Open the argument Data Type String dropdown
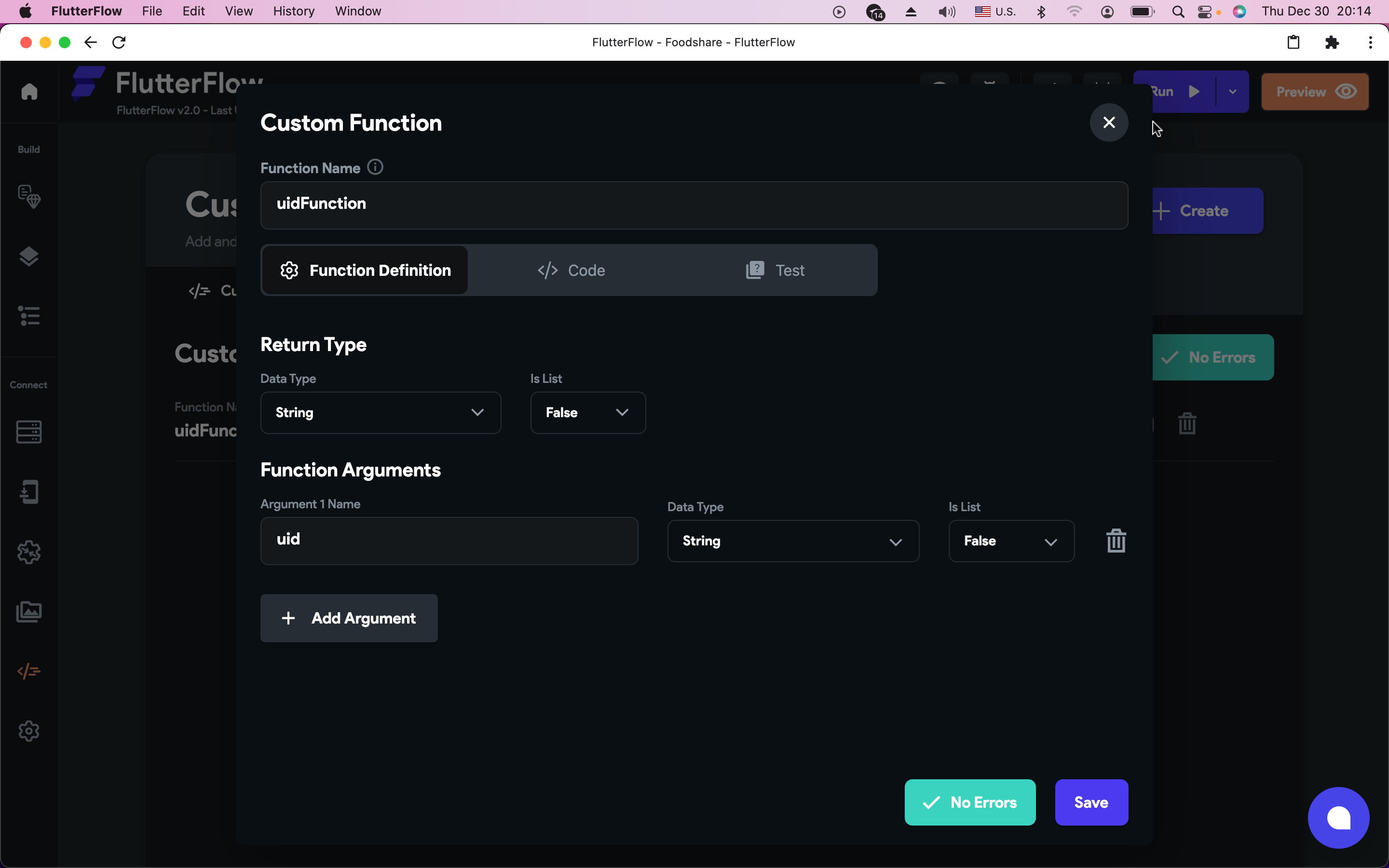 pyautogui.click(x=793, y=541)
